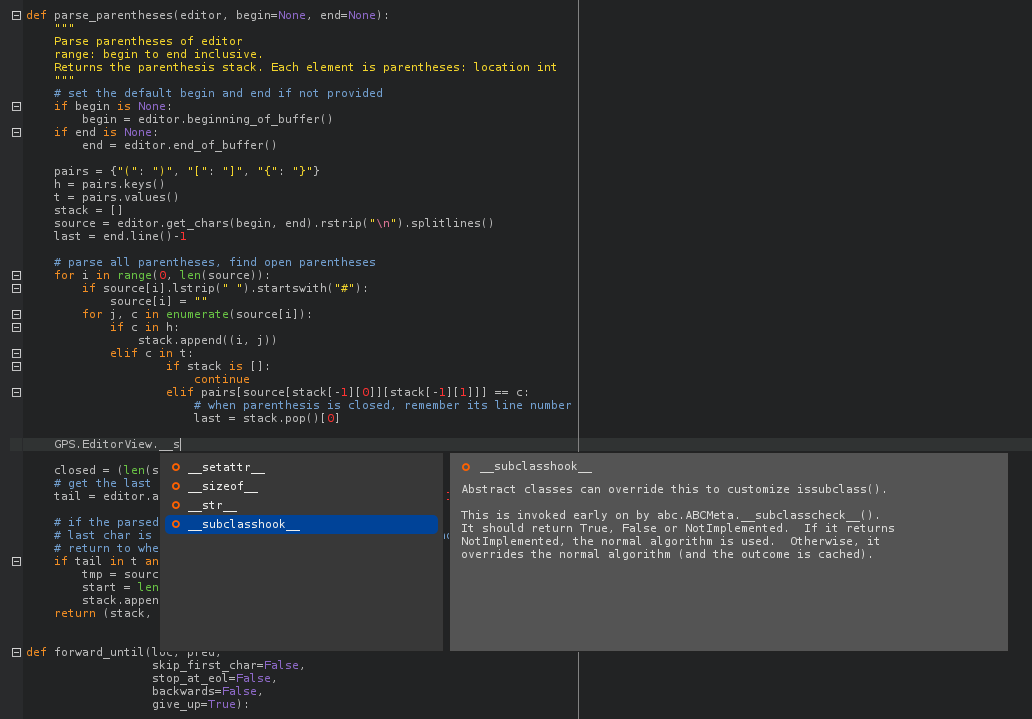
Task: Click the icon in the __subclasshook__ documentation header
Action: point(466,467)
